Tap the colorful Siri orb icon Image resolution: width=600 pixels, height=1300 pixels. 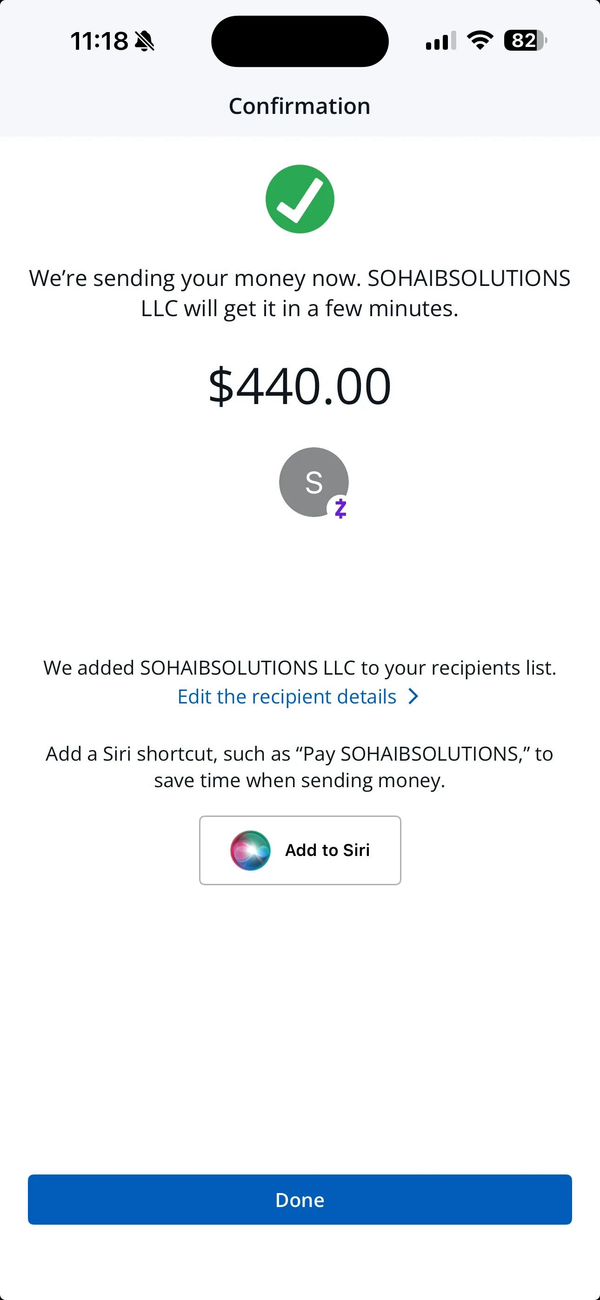click(251, 850)
